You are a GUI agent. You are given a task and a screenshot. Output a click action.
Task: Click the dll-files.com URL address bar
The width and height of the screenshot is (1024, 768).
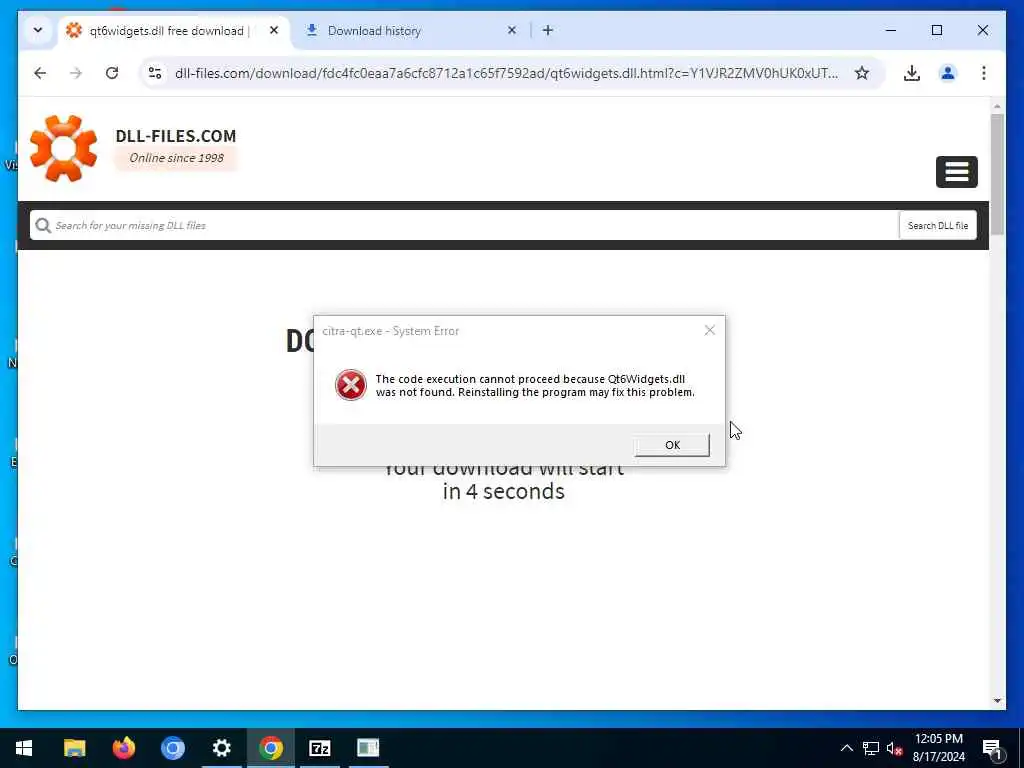click(x=506, y=73)
